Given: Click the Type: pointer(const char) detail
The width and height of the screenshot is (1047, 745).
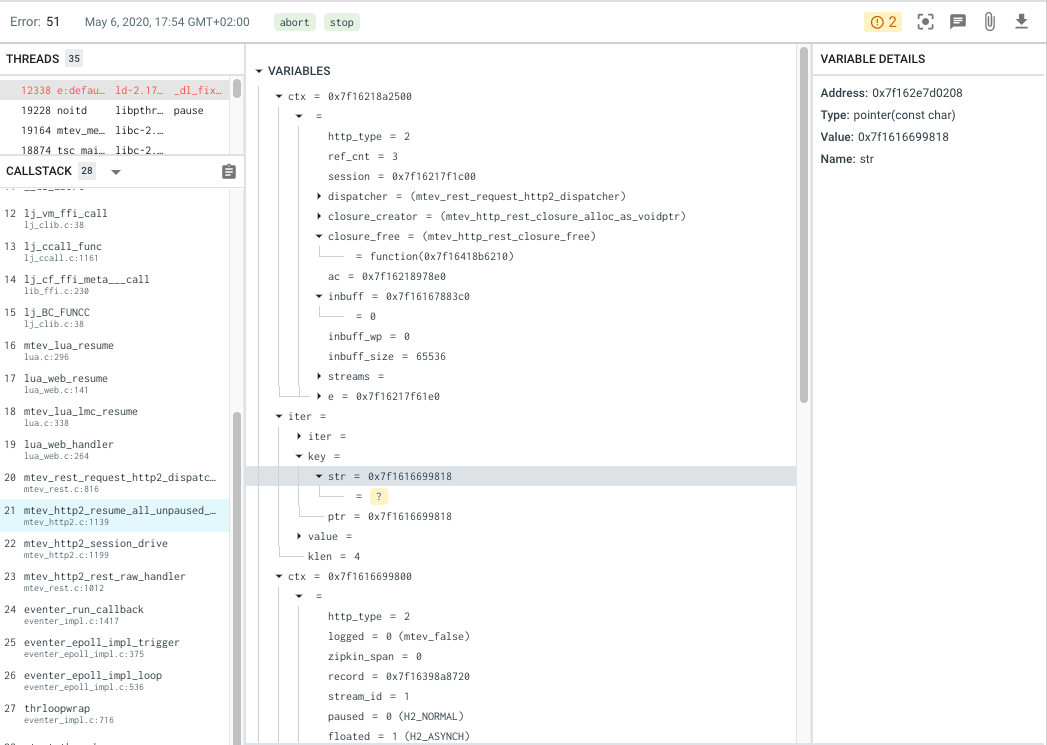Looking at the screenshot, I should tap(887, 115).
